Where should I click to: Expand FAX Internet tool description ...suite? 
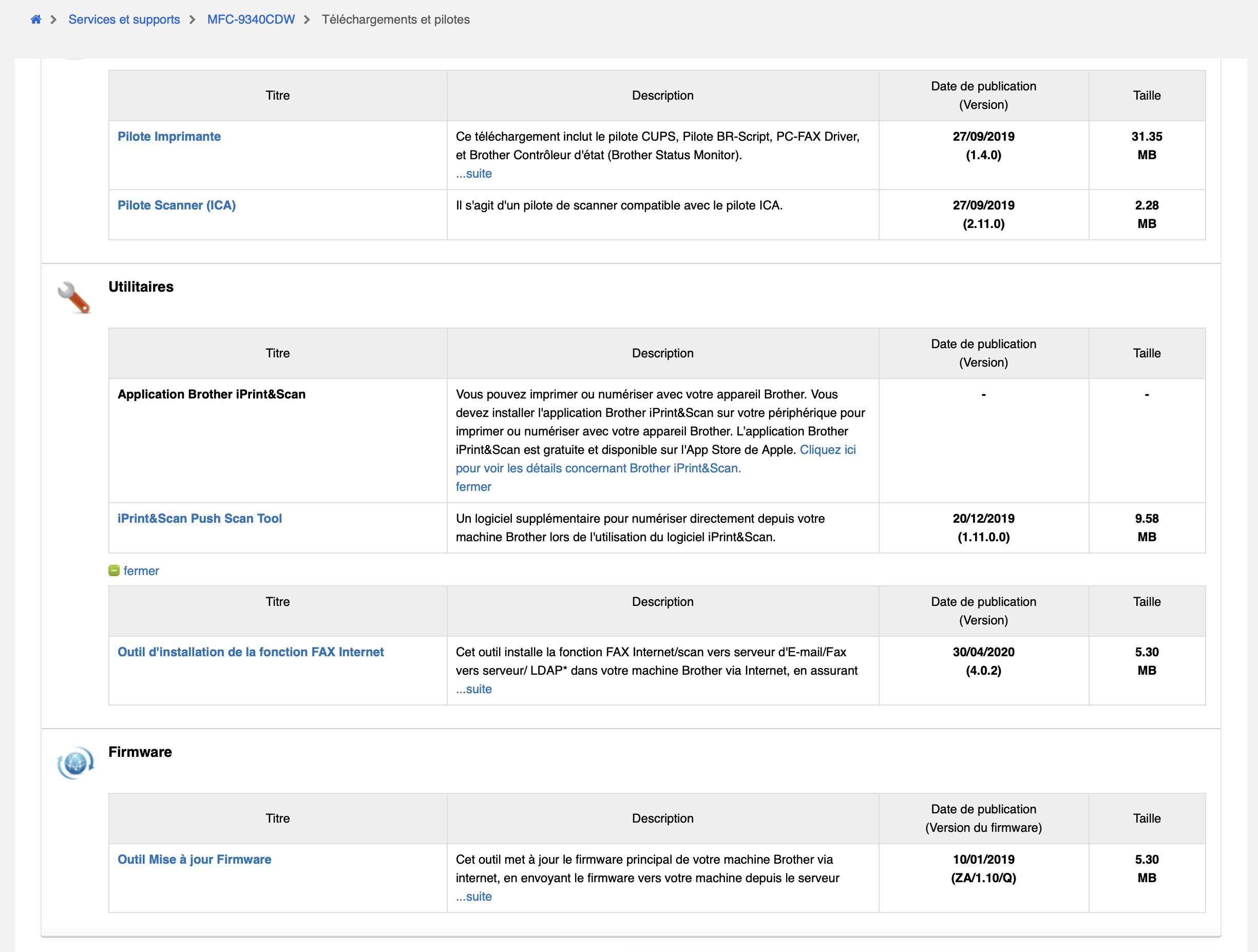[473, 689]
